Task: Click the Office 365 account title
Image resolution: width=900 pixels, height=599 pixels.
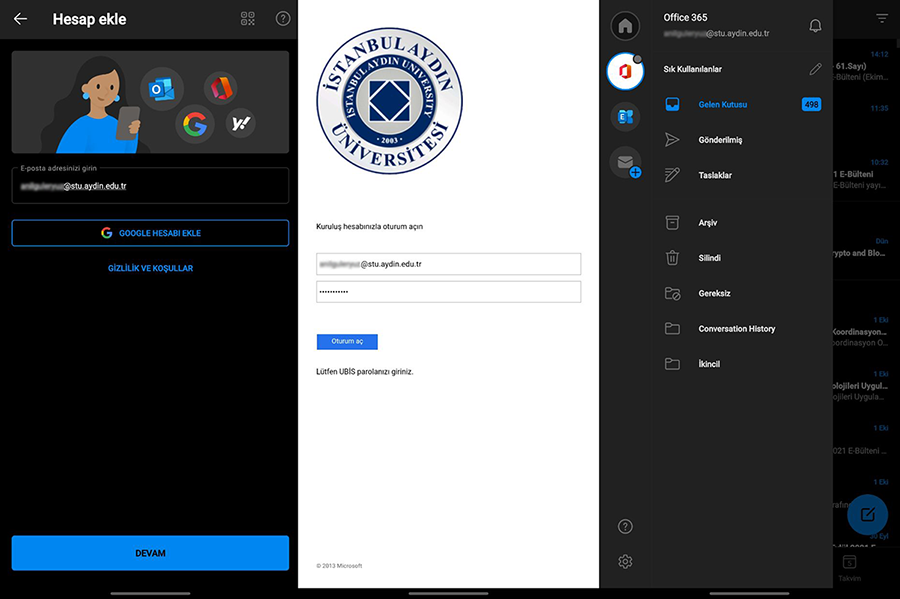Action: pyautogui.click(x=685, y=18)
